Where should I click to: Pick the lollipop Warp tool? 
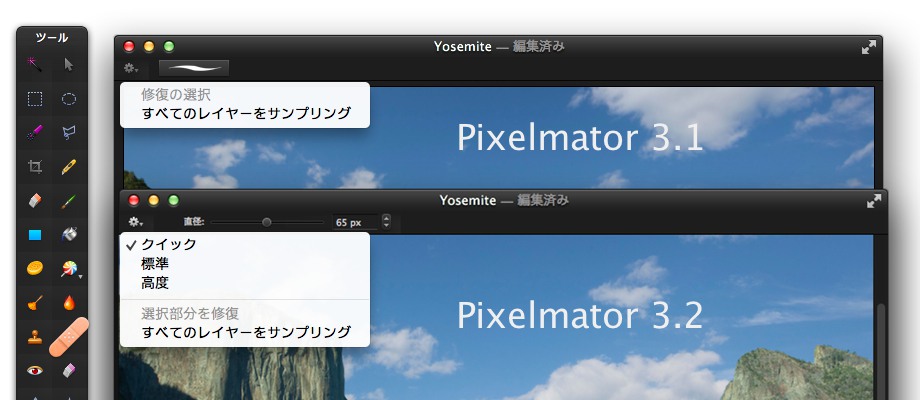point(68,269)
